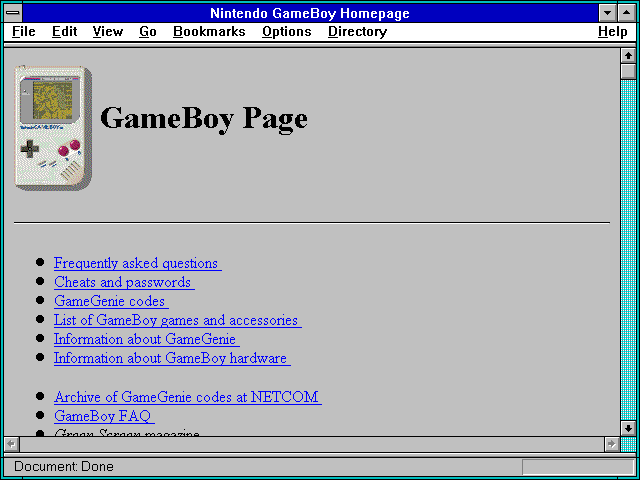Screen dimensions: 640x480
Task: Open the View menu
Action: click(x=108, y=32)
